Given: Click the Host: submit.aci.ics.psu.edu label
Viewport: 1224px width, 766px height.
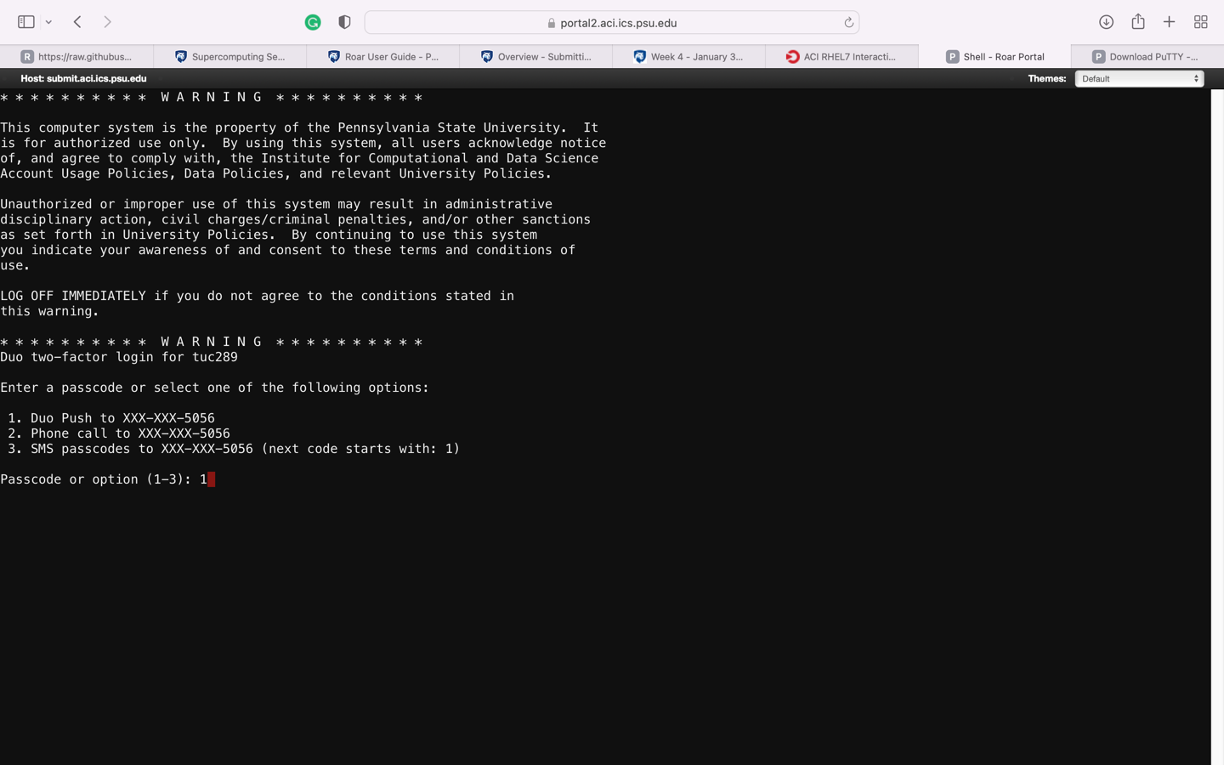Looking at the screenshot, I should coord(83,78).
